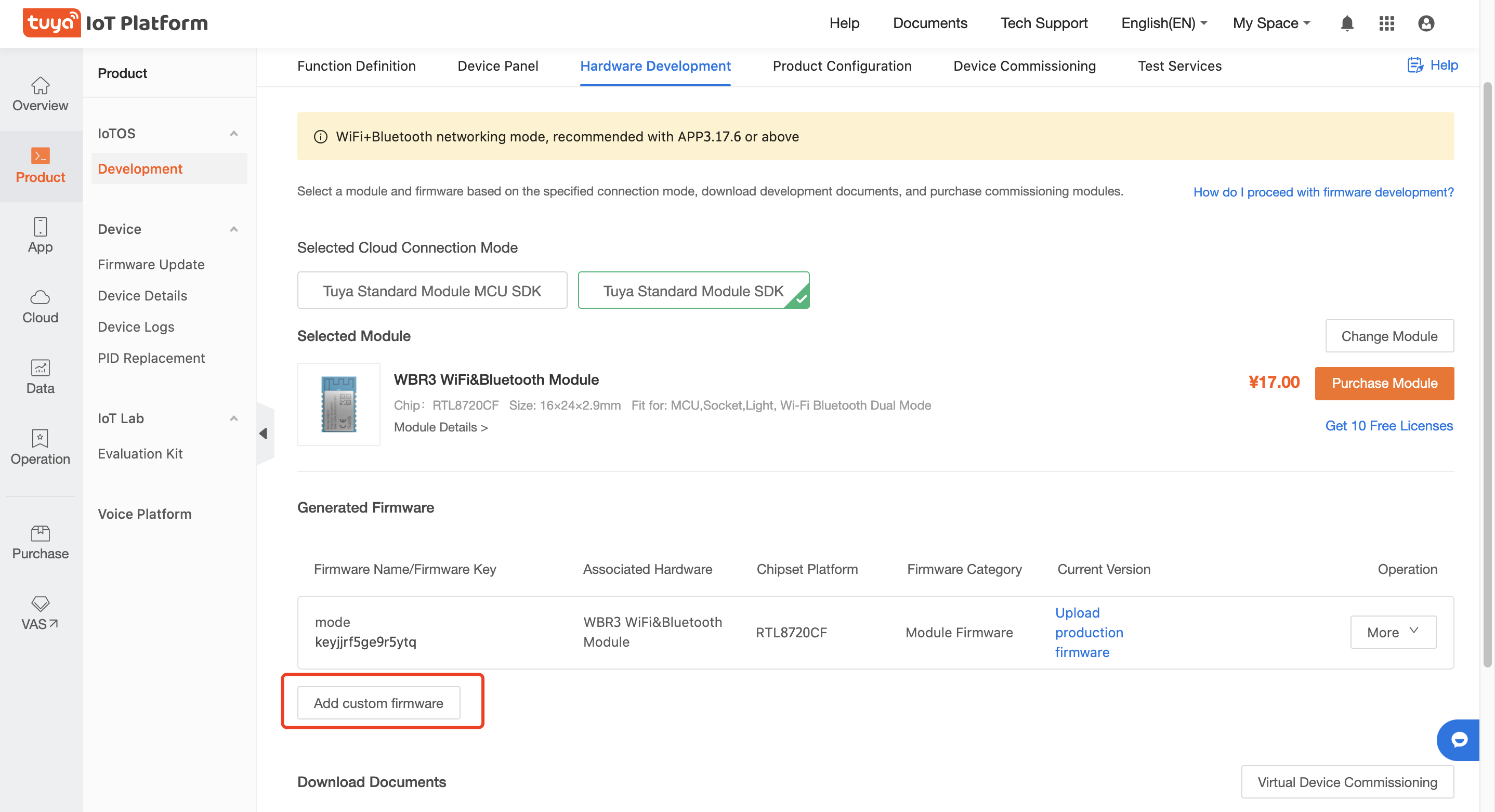Open Upload production firmware link
Screen dimensions: 1495x812
pyautogui.click(x=1089, y=632)
